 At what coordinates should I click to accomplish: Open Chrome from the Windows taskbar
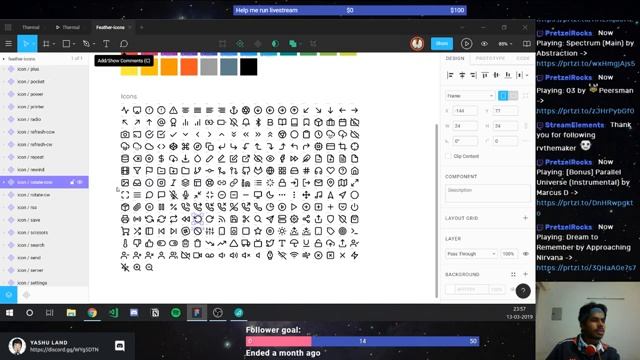[92, 313]
